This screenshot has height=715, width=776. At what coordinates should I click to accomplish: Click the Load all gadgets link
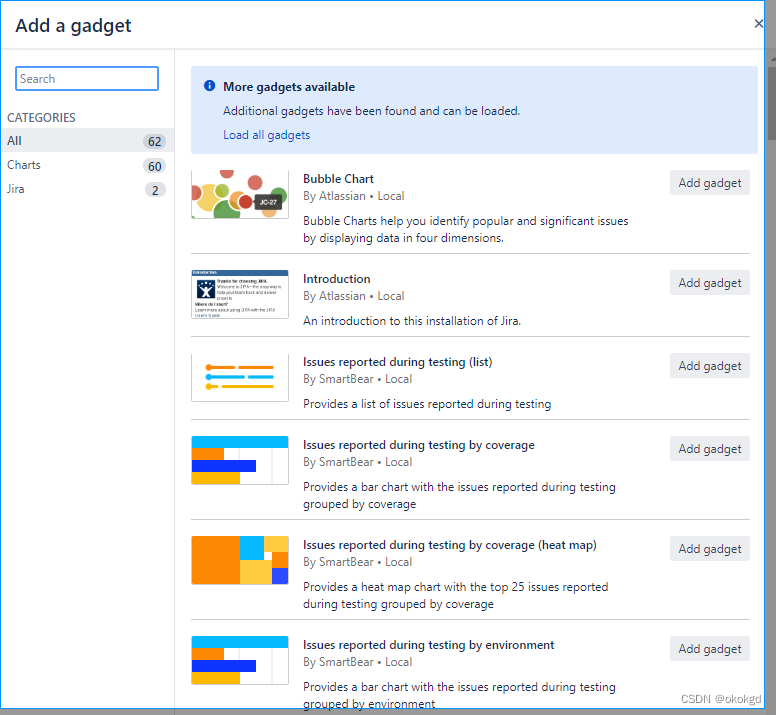266,135
